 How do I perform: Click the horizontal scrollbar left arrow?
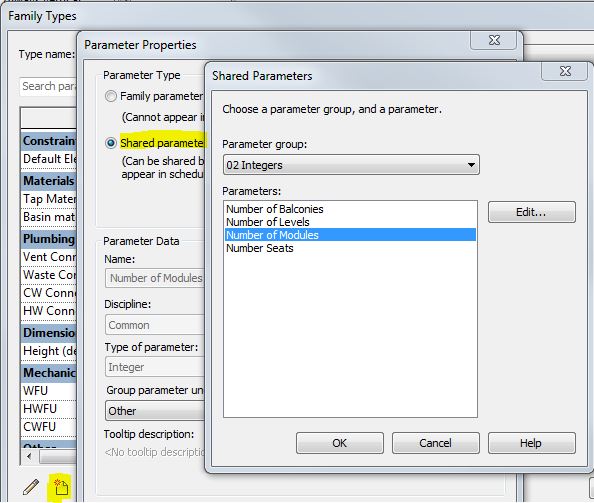[x=29, y=456]
